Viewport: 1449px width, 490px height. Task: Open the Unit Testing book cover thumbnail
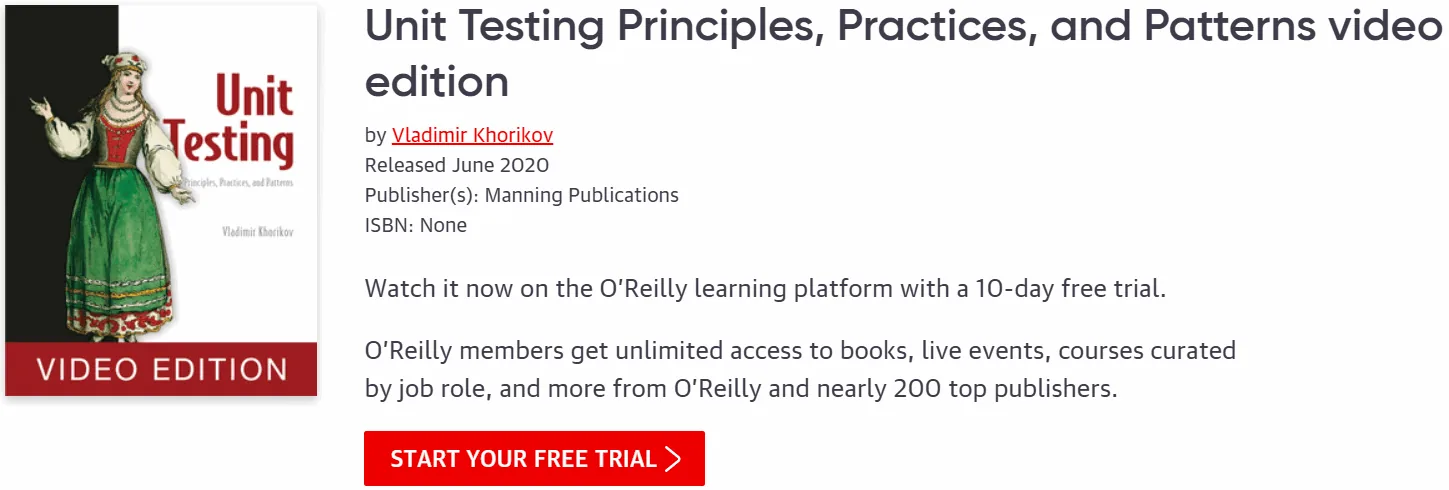click(x=161, y=200)
